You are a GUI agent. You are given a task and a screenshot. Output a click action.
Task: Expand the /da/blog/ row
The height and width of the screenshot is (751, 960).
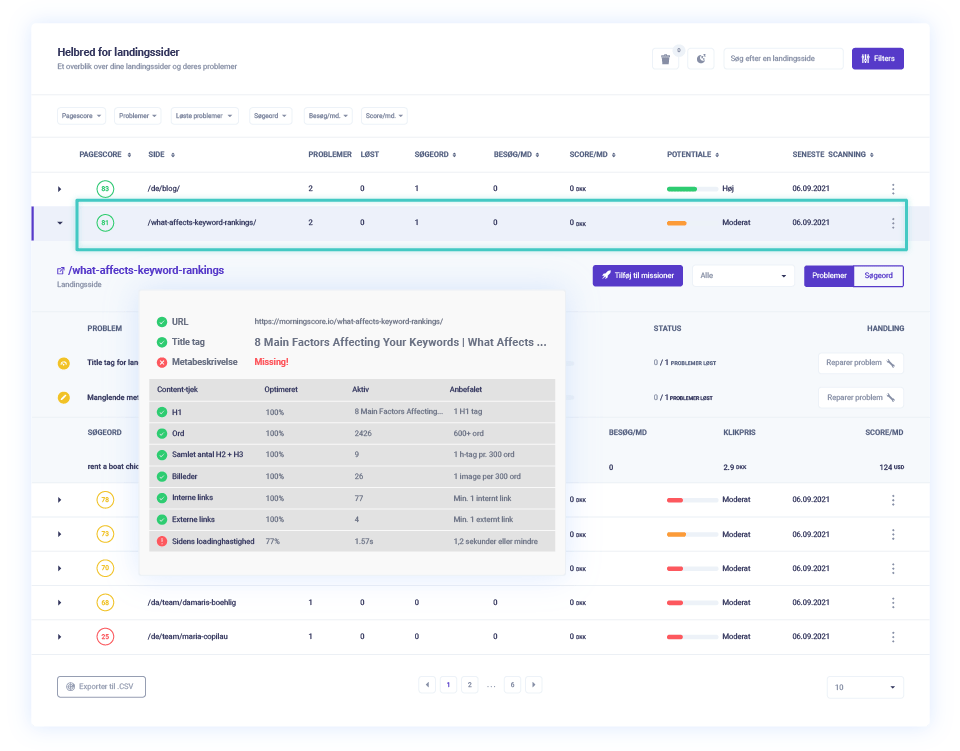59,189
